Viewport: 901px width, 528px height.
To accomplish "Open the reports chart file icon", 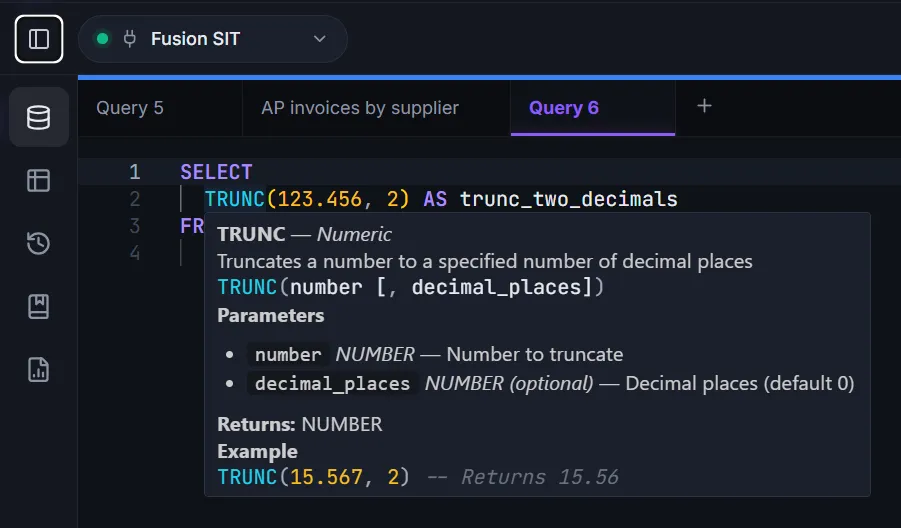I will pos(38,369).
